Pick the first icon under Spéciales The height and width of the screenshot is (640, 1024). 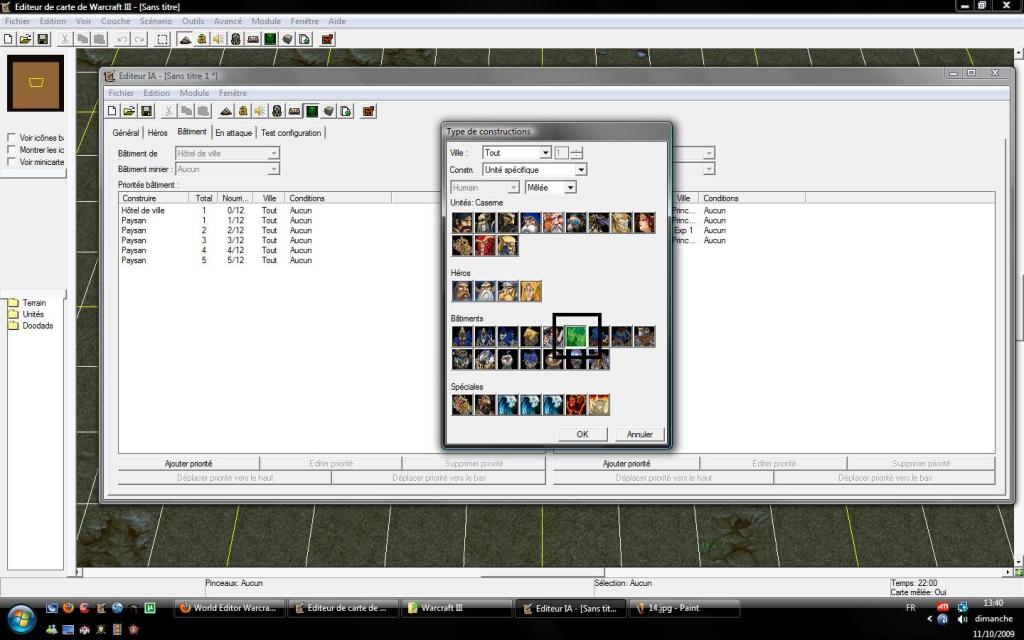click(x=462, y=405)
